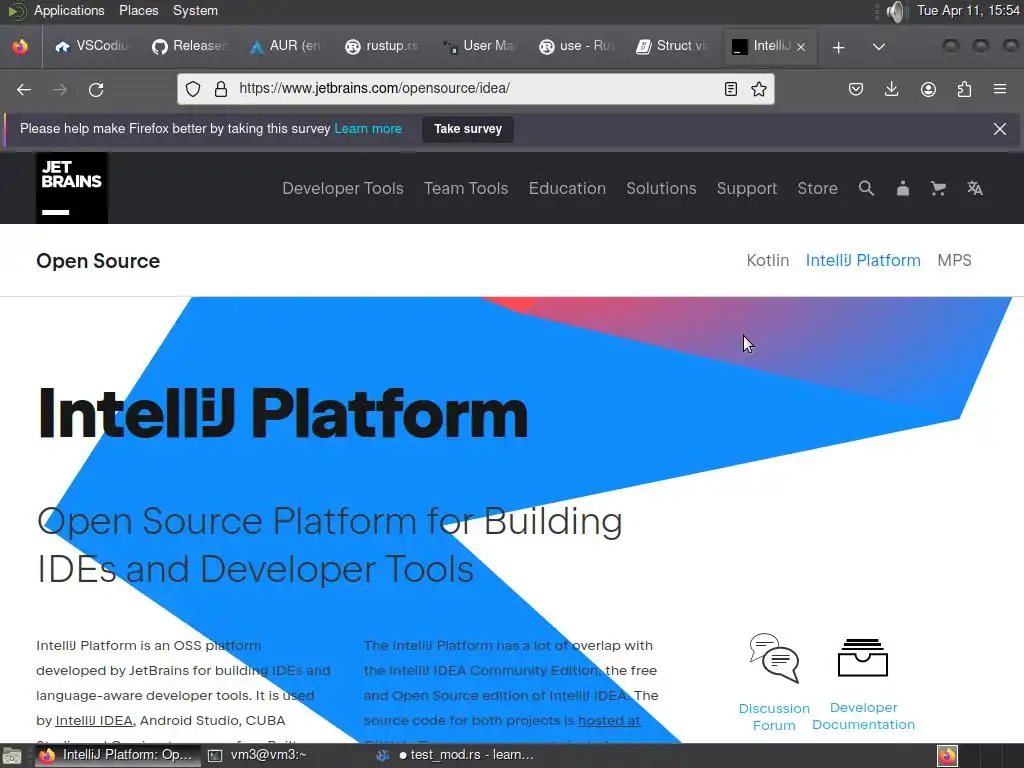
Task: Open the Firefox downloads icon
Action: pos(891,89)
